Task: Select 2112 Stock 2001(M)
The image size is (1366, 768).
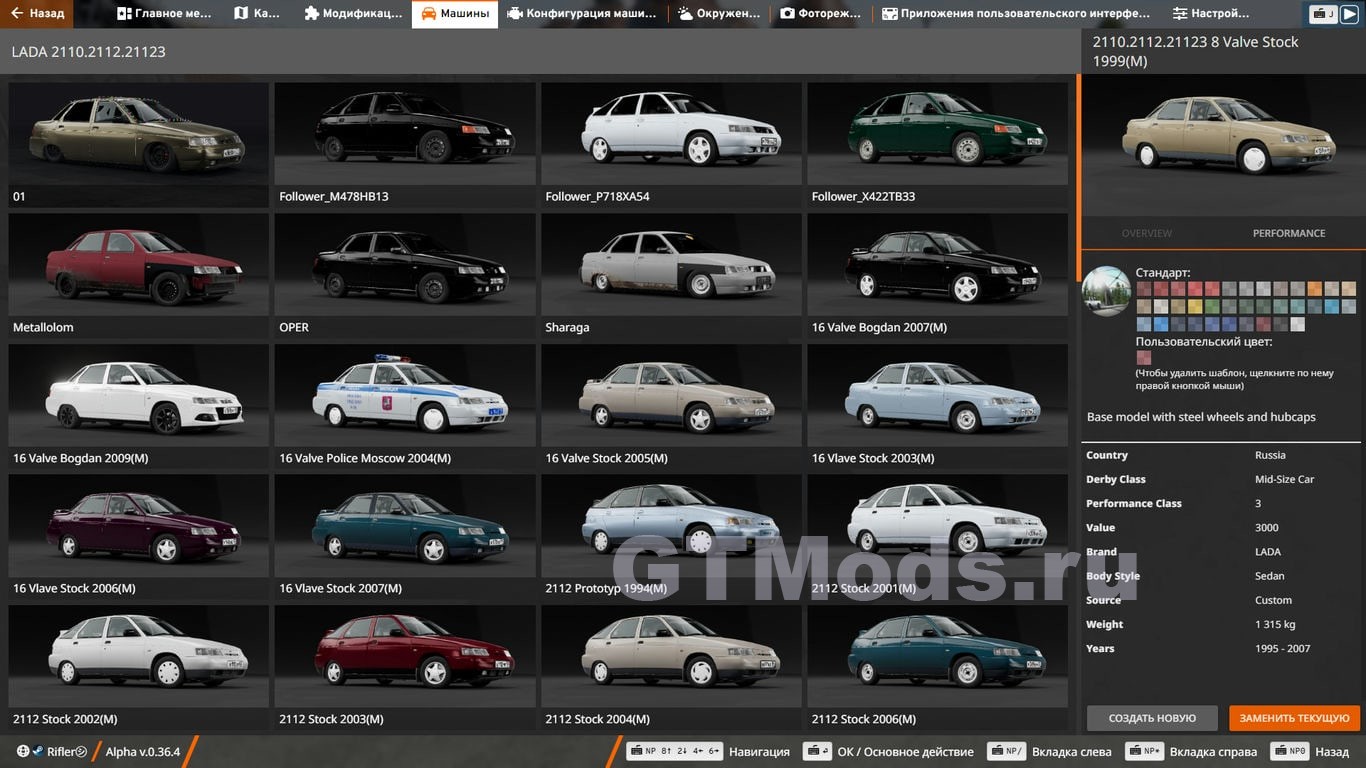Action: pyautogui.click(x=938, y=536)
